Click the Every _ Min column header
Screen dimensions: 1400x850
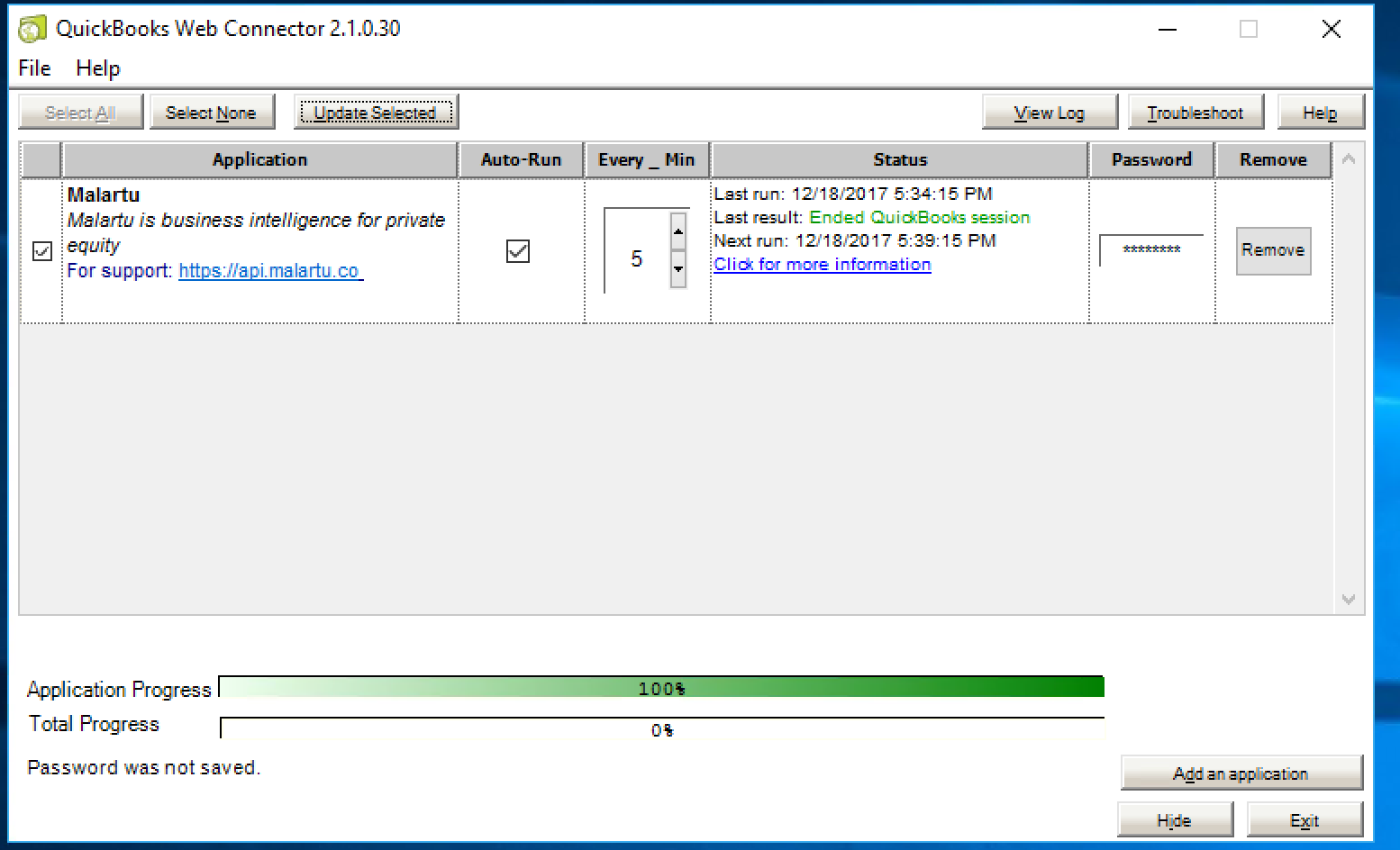pyautogui.click(x=647, y=160)
